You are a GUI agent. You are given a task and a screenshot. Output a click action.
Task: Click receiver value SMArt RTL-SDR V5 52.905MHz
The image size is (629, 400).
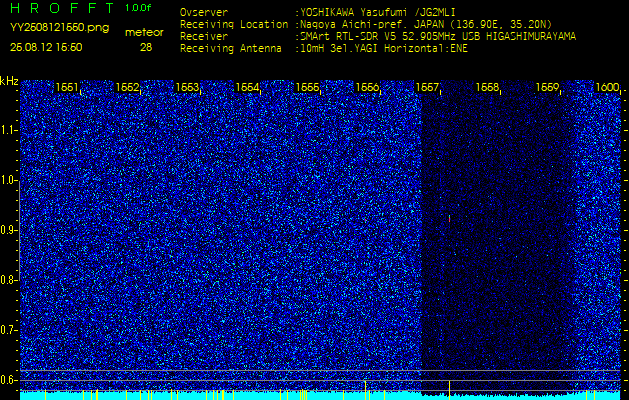380,37
